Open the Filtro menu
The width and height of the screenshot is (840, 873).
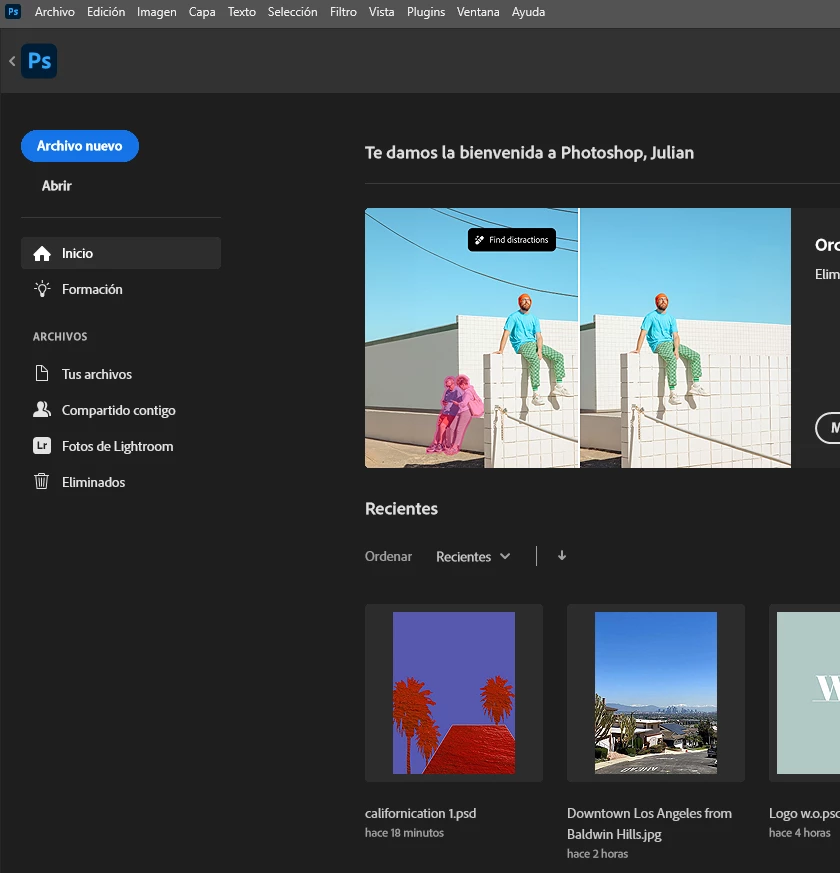(343, 12)
